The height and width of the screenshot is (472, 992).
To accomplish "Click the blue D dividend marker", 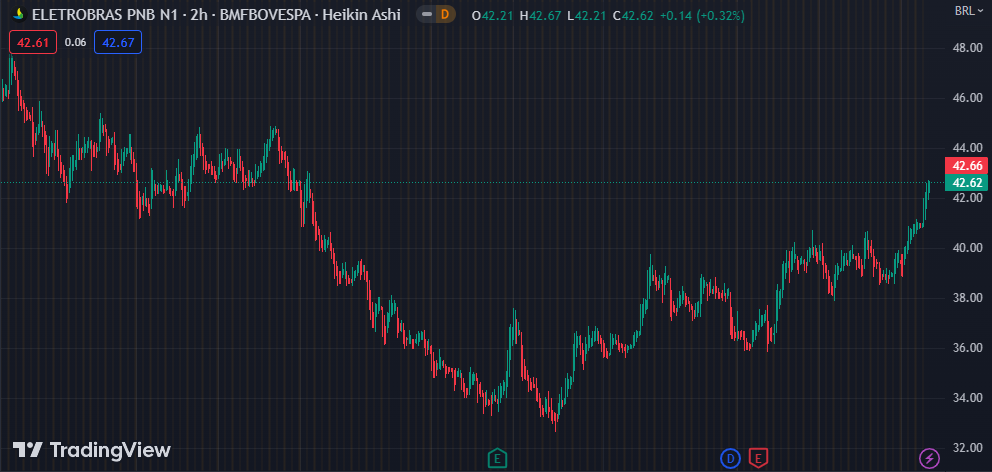I will pyautogui.click(x=730, y=457).
